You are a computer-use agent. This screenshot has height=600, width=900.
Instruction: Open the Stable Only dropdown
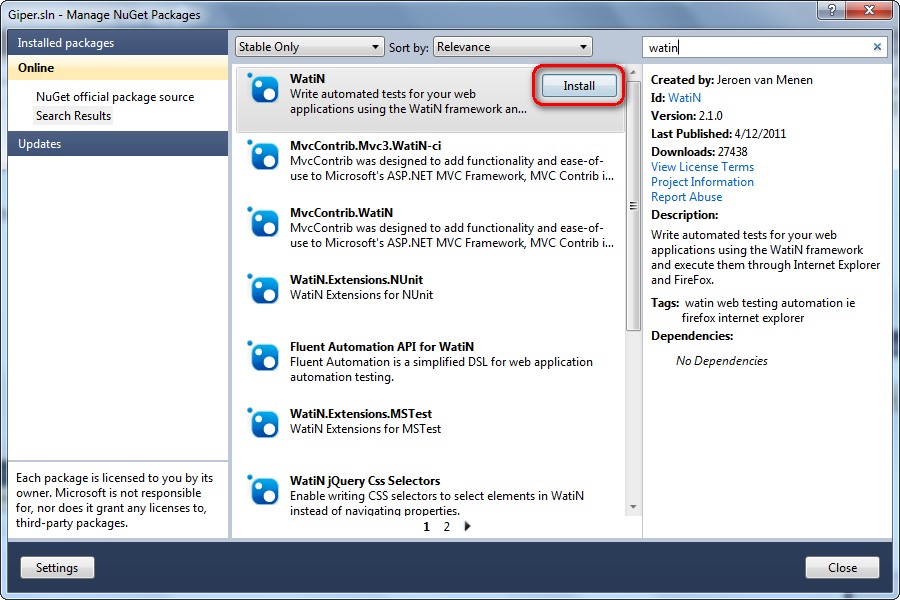click(309, 47)
